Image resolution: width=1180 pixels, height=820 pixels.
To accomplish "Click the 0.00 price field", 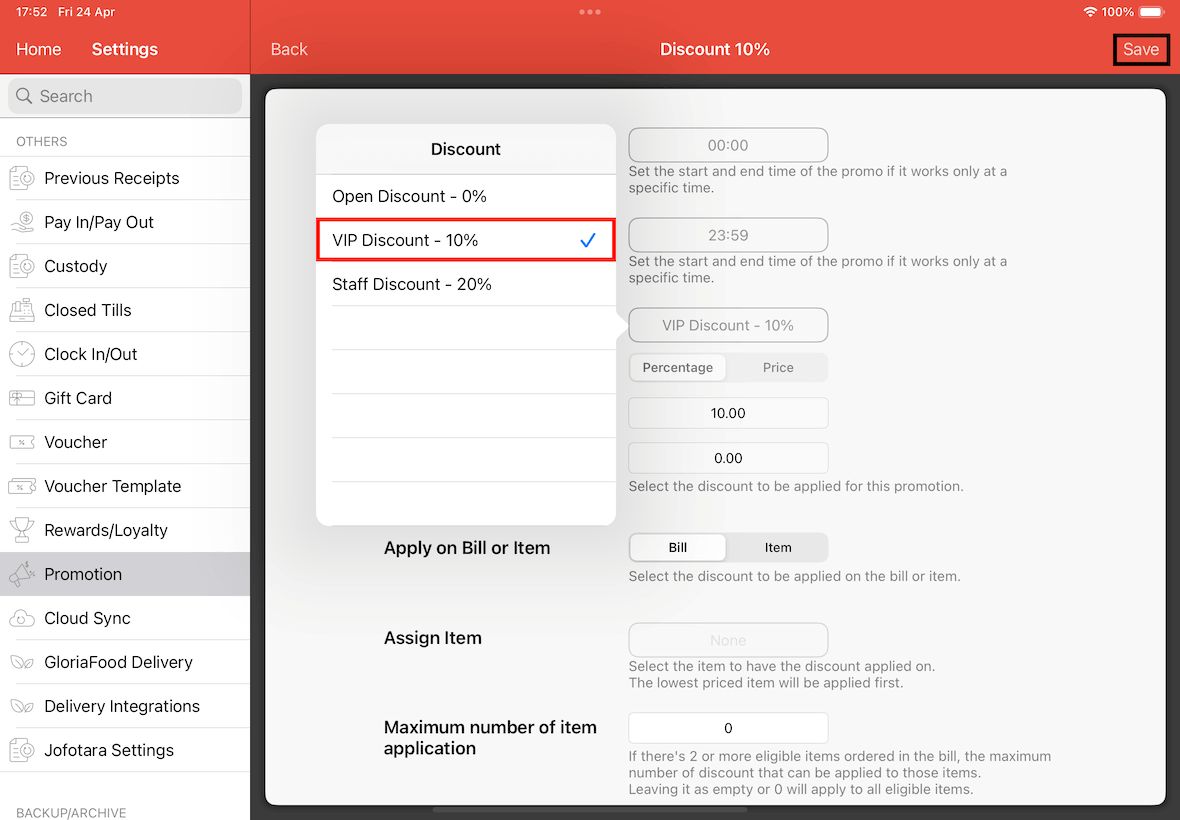I will pos(728,458).
